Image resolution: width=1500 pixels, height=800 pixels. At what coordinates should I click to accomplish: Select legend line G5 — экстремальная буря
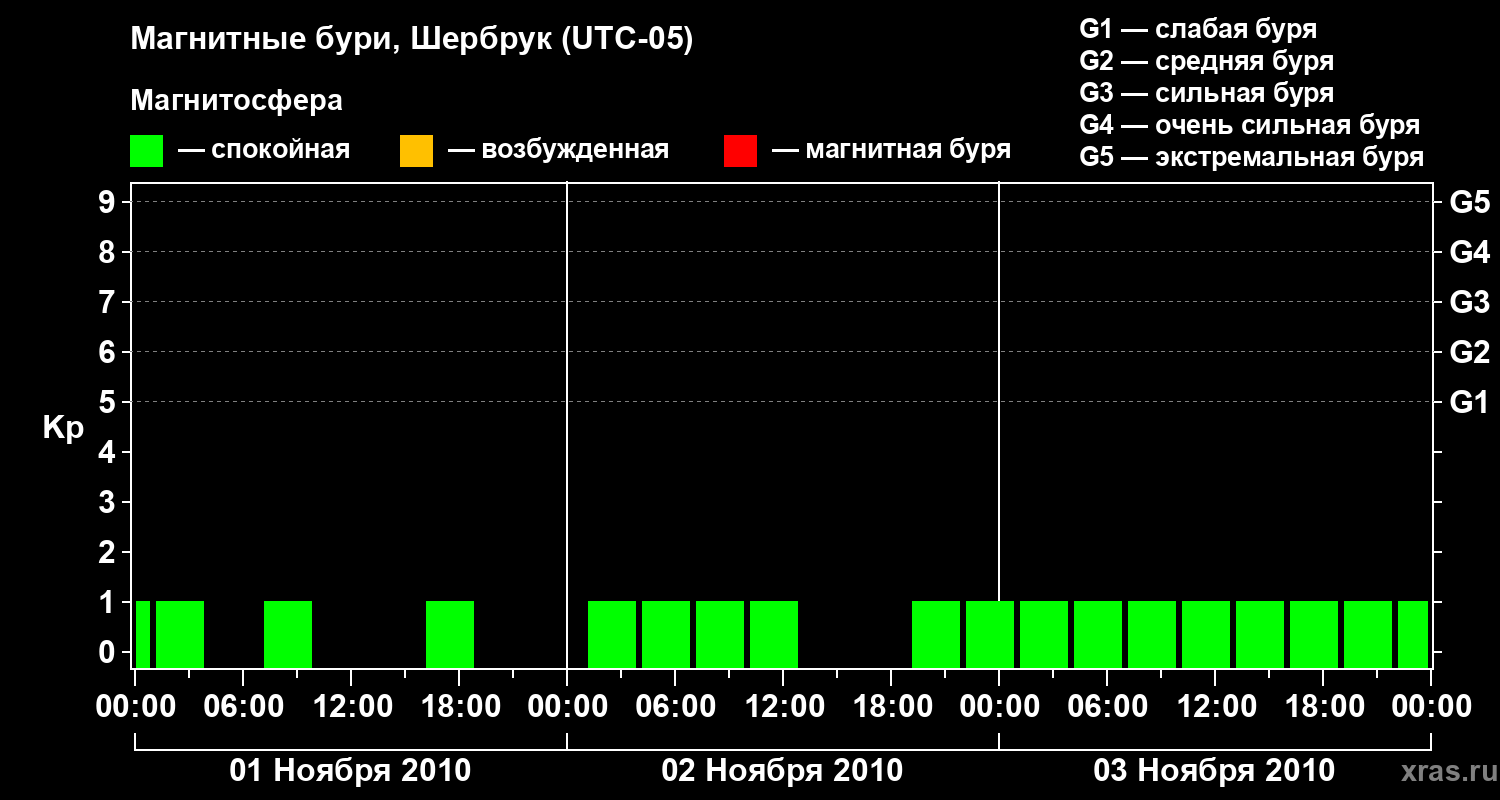coord(1251,157)
